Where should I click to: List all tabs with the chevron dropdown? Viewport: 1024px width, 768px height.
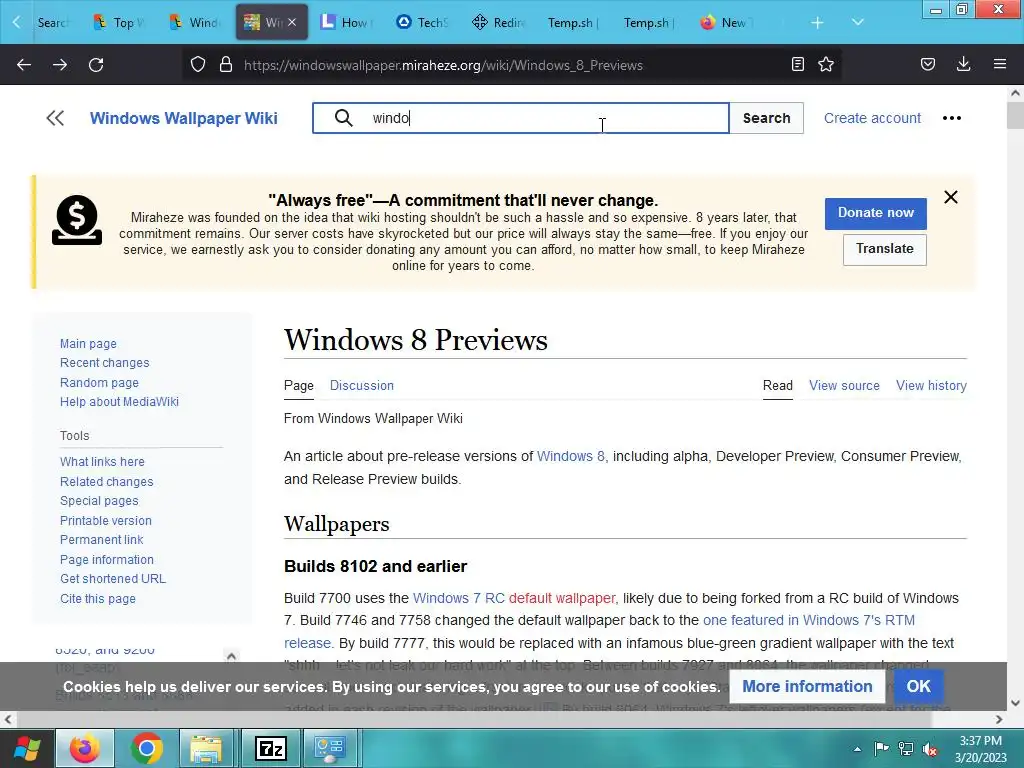[x=858, y=23]
